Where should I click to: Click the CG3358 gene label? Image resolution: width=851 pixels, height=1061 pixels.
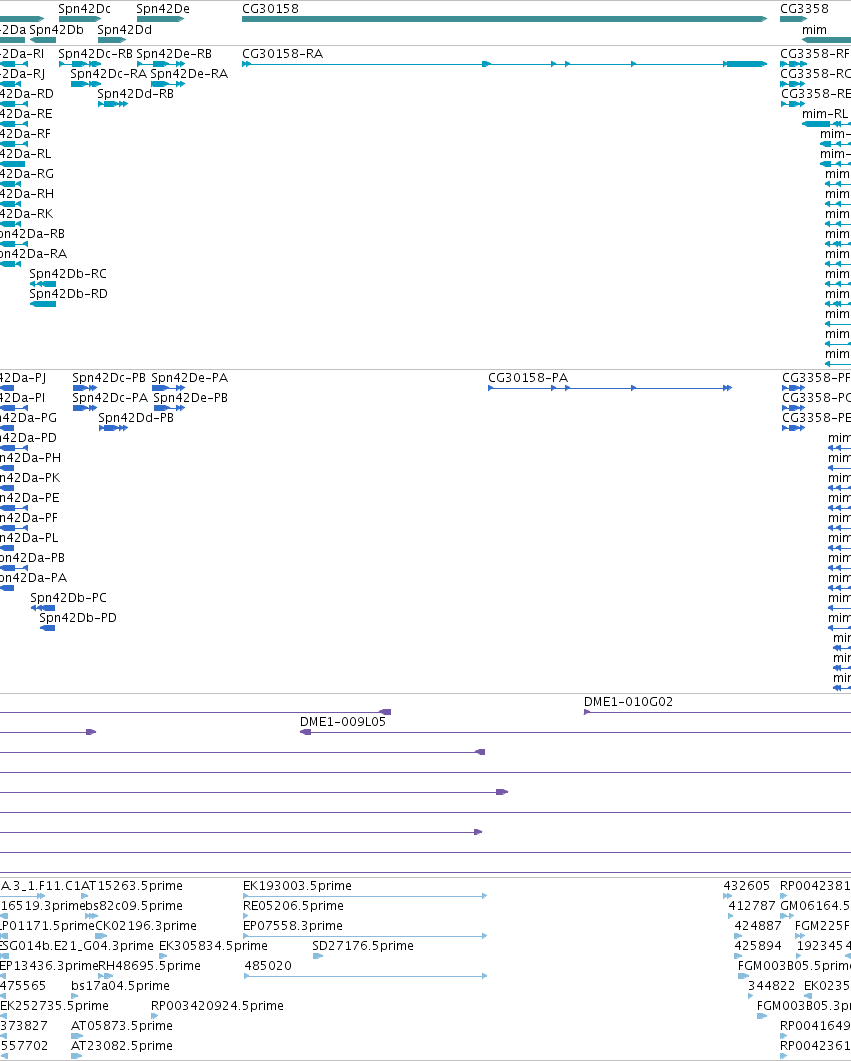point(804,9)
